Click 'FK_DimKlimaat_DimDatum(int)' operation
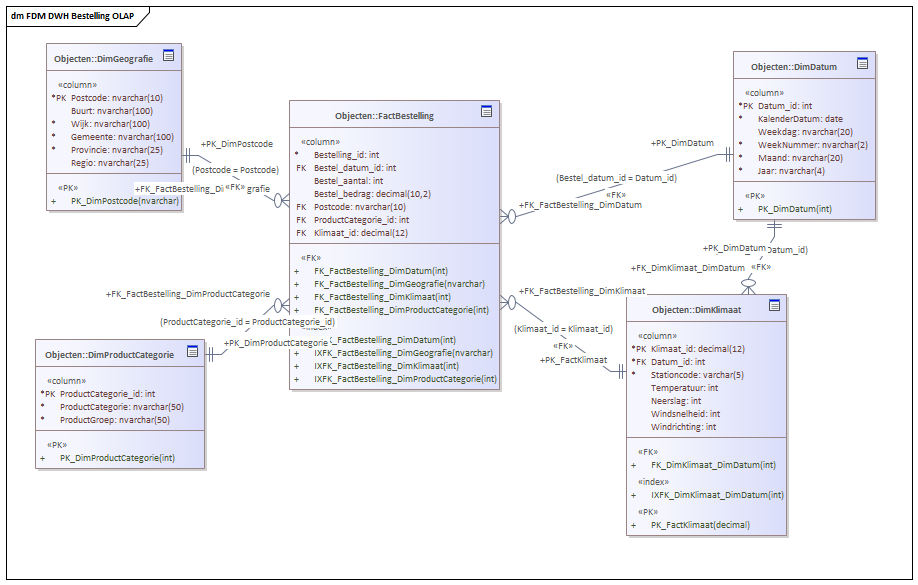This screenshot has height=585, width=918. (713, 465)
